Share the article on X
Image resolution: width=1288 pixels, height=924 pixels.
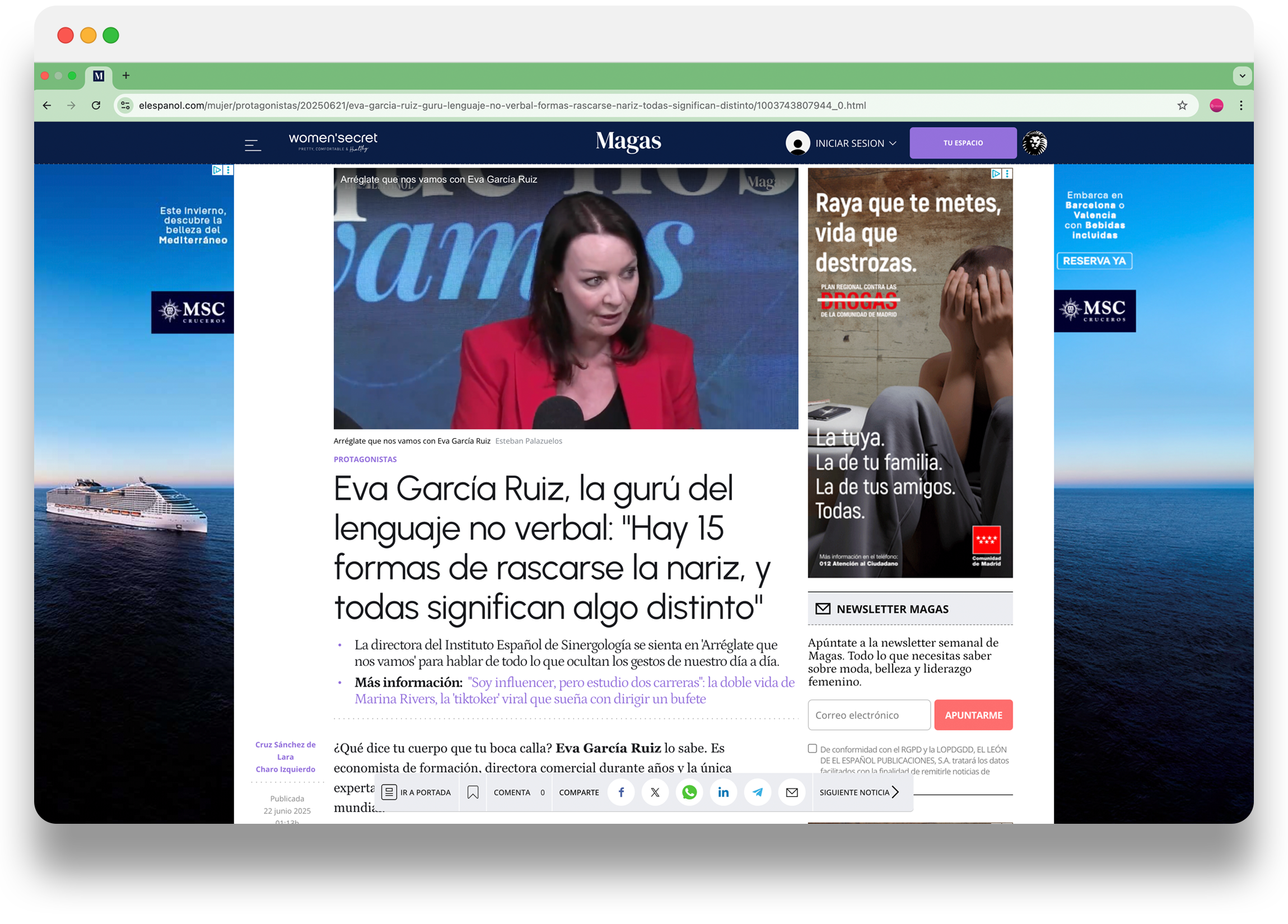pyautogui.click(x=655, y=792)
